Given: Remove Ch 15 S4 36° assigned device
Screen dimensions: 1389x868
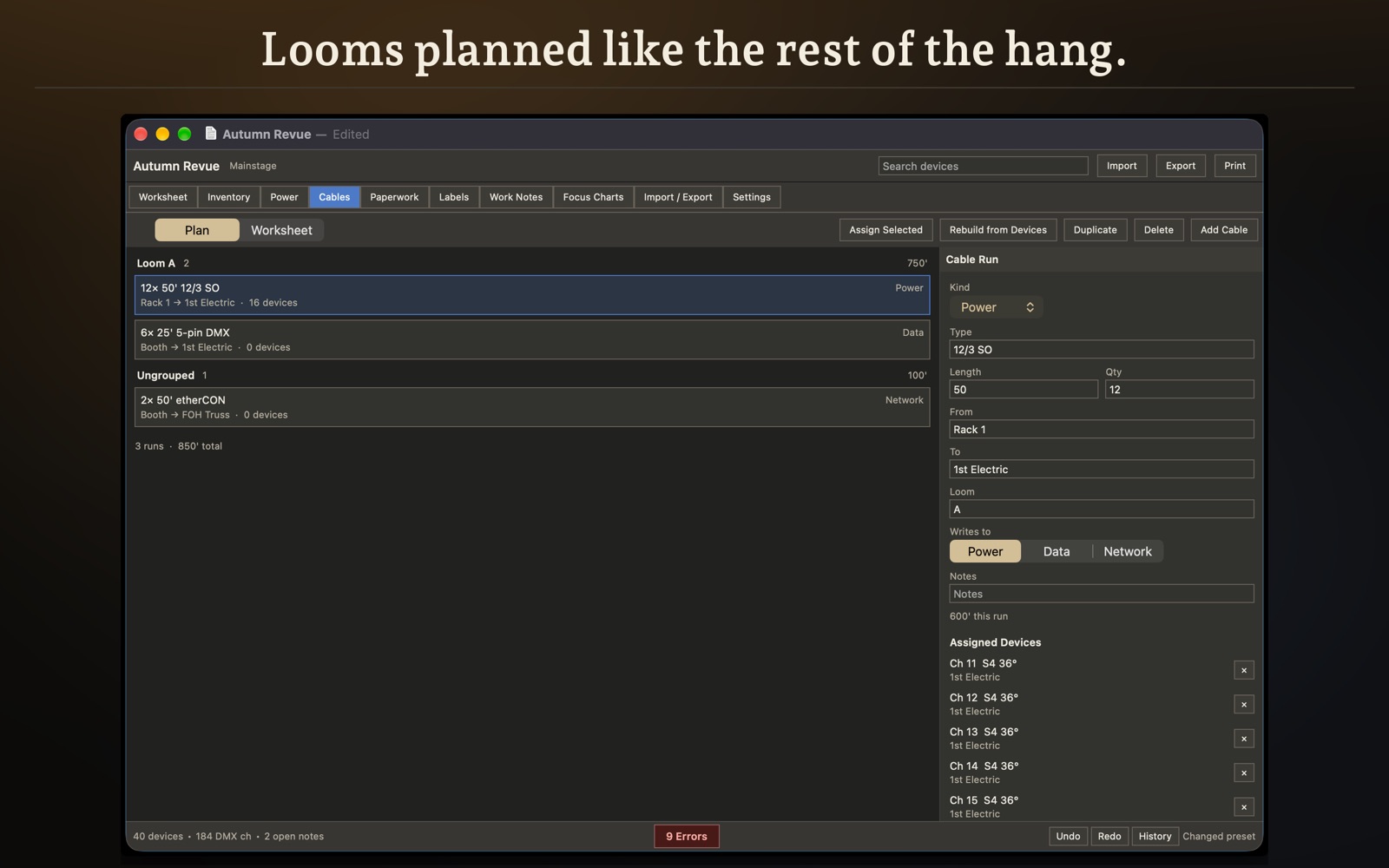Looking at the screenshot, I should coord(1243,807).
